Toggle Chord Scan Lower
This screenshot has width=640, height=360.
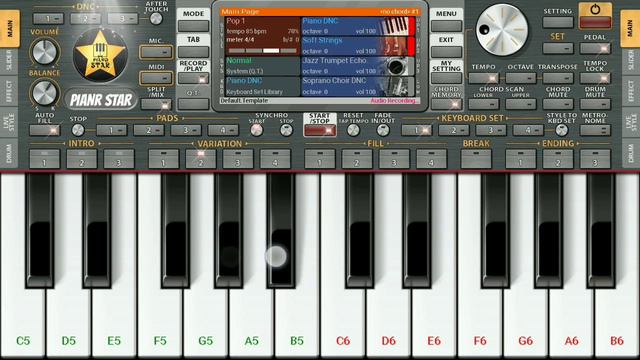coord(484,104)
